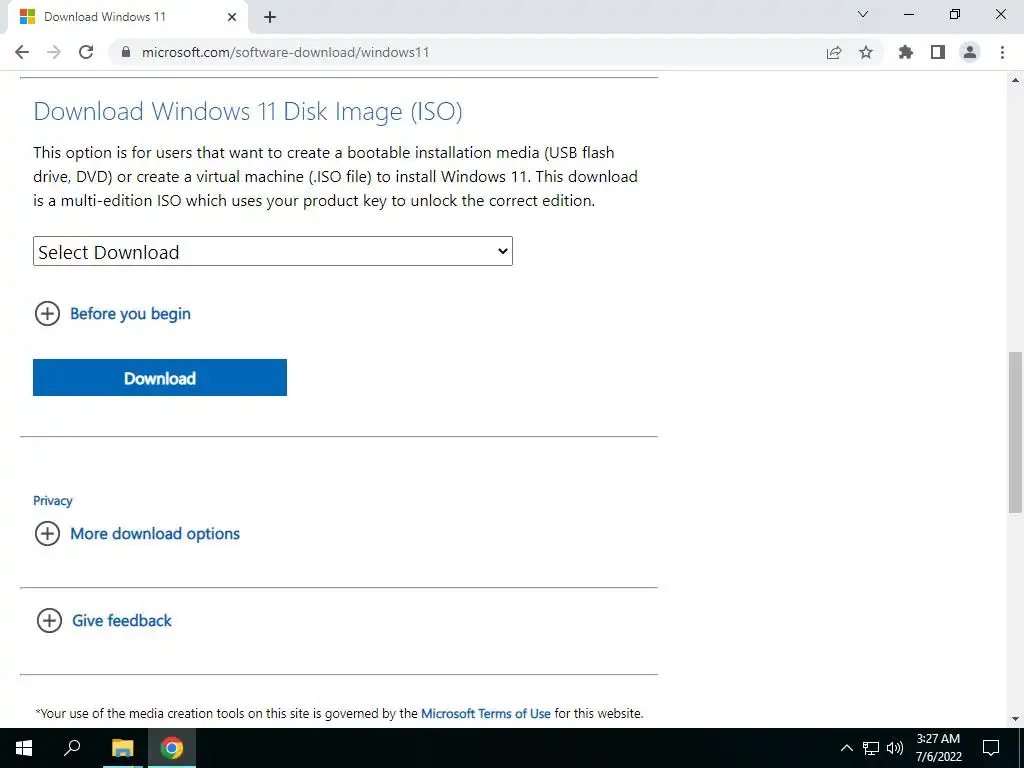The width and height of the screenshot is (1024, 768).
Task: Expand the Give feedback section
Action: point(104,620)
